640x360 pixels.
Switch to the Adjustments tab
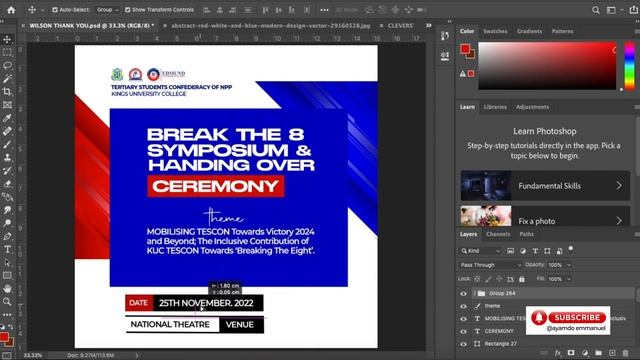tap(532, 107)
